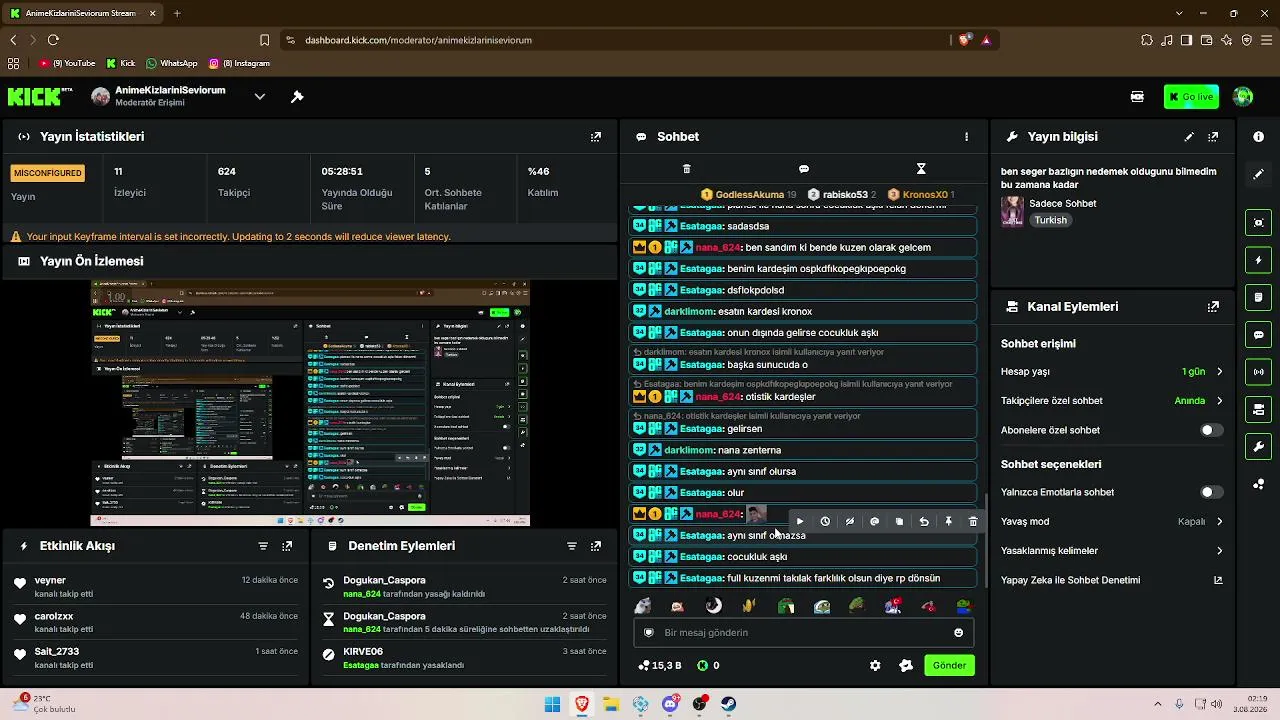Open Hesap yaşı setting
Viewport: 1280px width, 720px height.
click(x=1111, y=372)
